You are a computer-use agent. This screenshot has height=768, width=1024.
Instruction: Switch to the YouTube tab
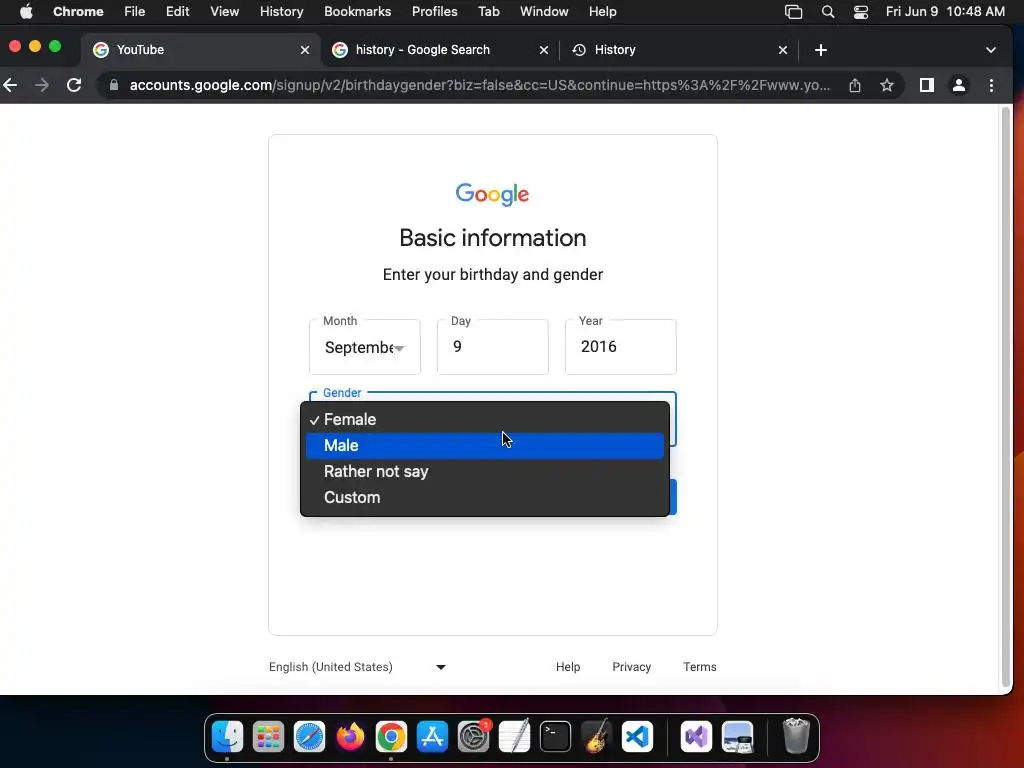201,50
